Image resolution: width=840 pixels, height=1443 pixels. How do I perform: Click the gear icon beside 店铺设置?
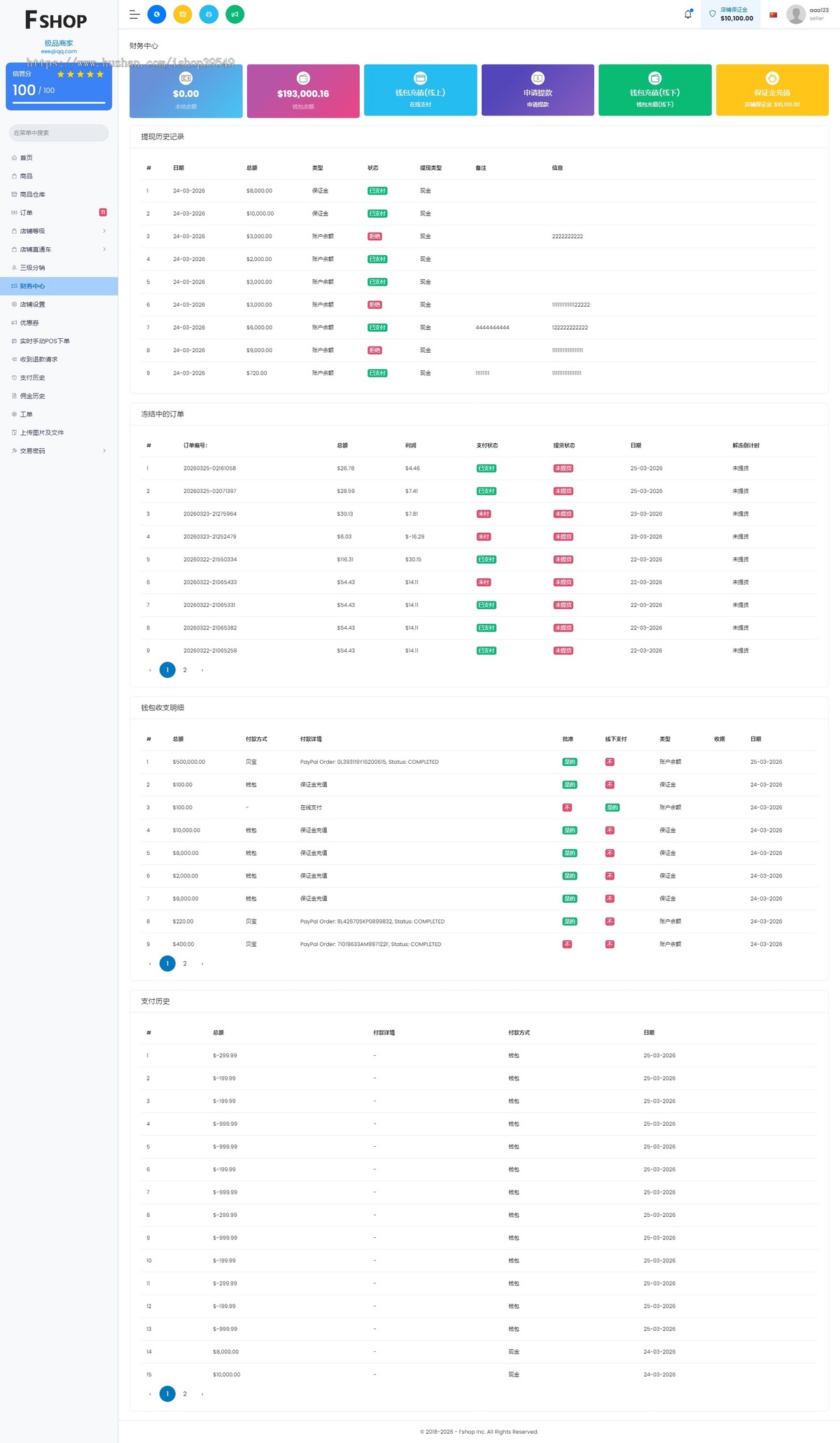tap(14, 304)
